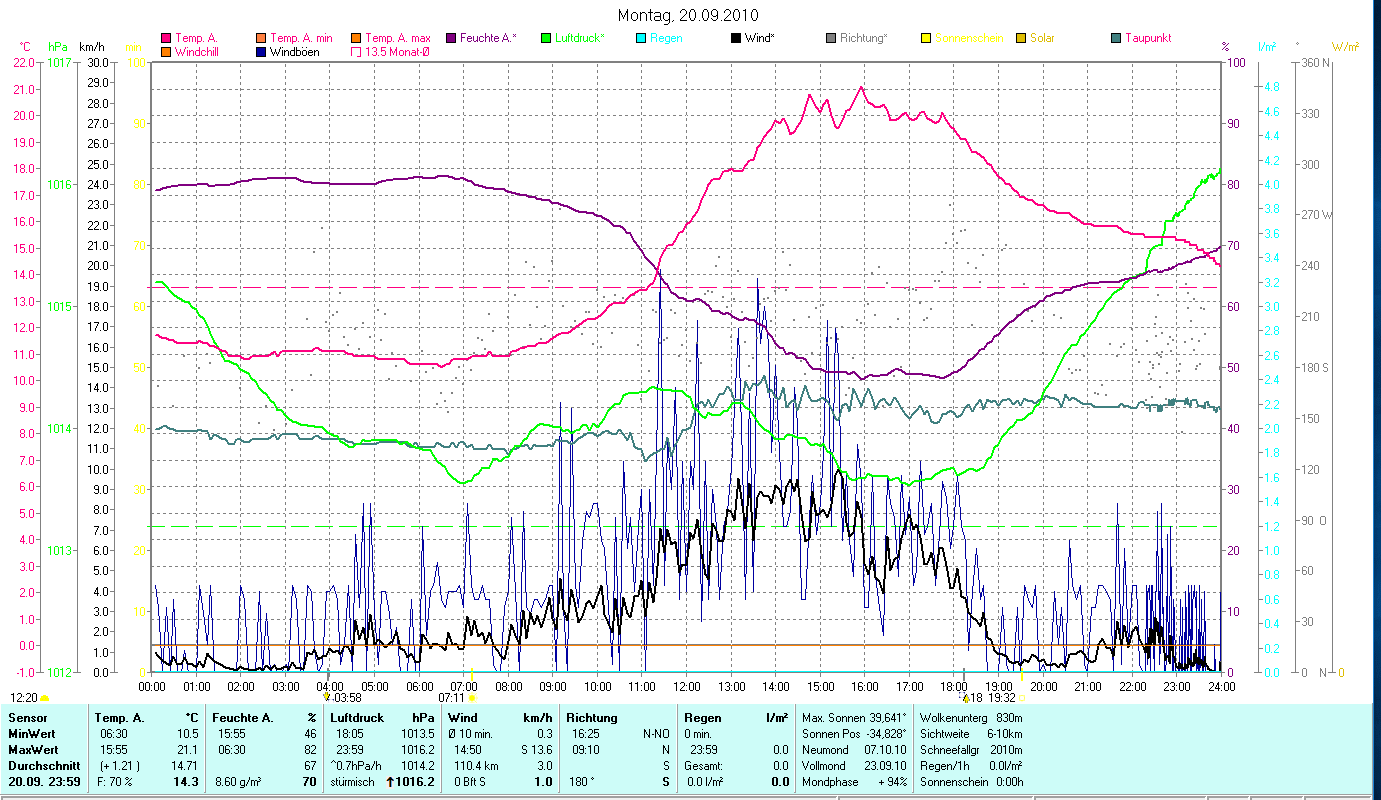Toggle the 13.5 Monat-Ø legend box
Viewport: 1381px width, 800px height.
click(357, 52)
